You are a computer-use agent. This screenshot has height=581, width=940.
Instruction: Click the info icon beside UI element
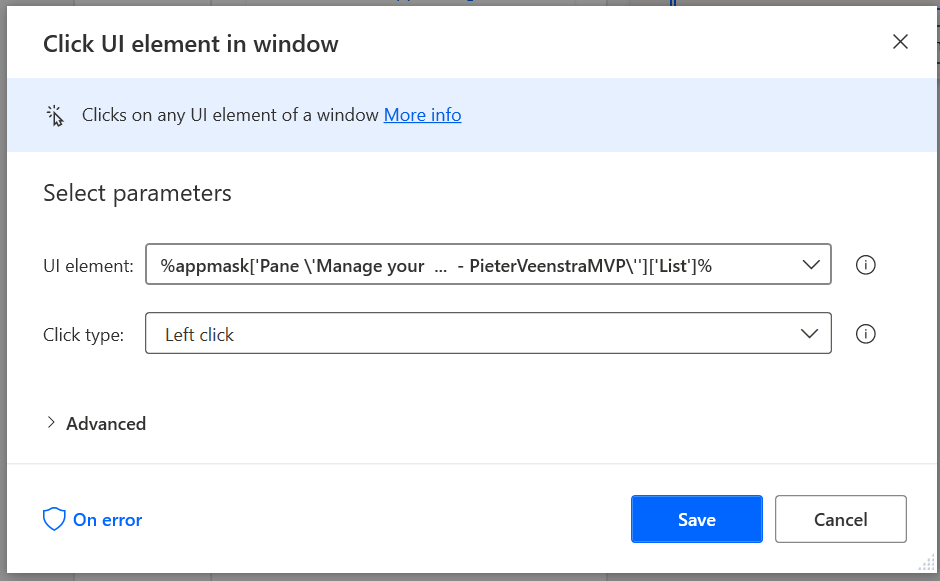(865, 264)
